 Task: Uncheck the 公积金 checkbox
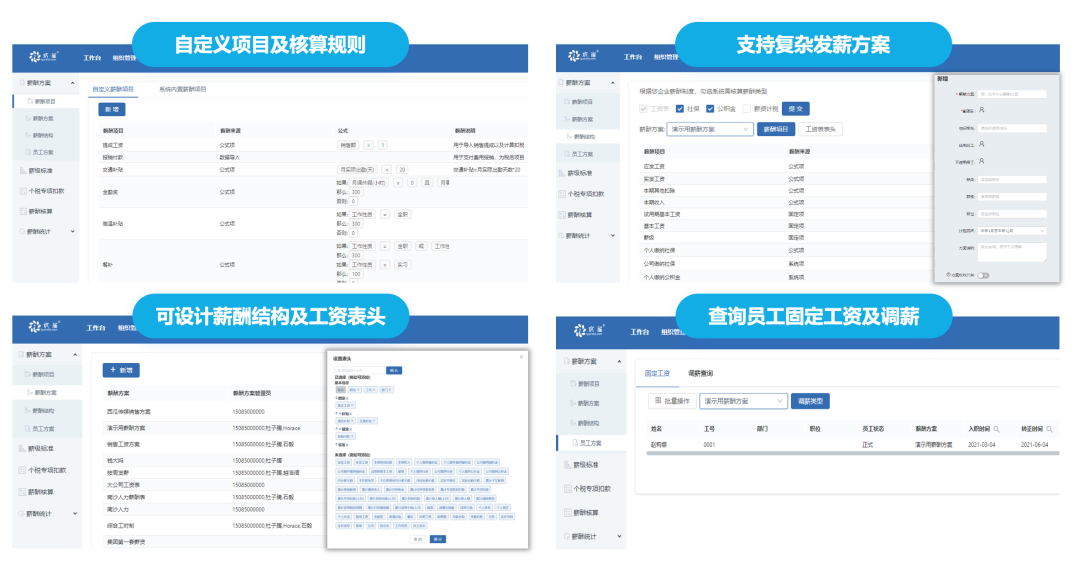[x=709, y=109]
